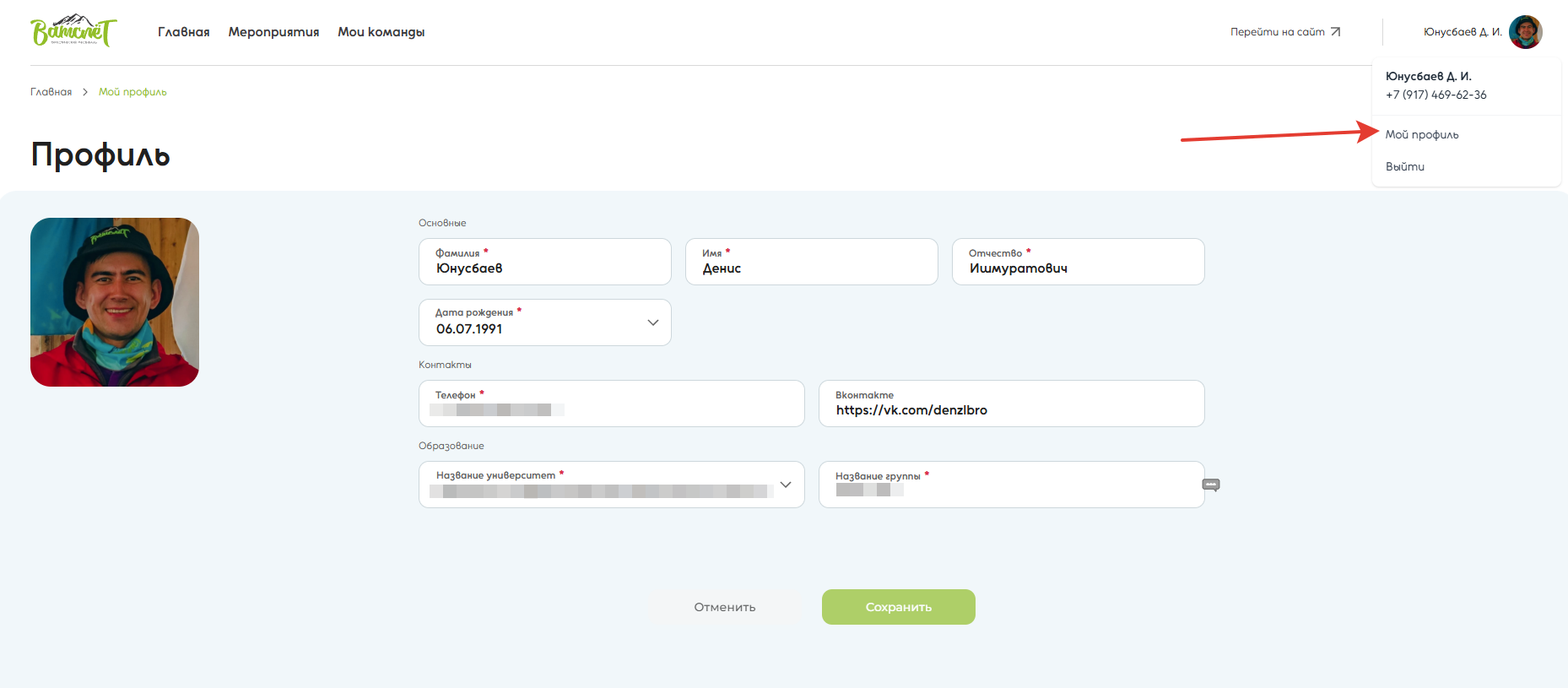Edit the Название группы field
Viewport: 1568px width, 688px height.
point(1012,485)
